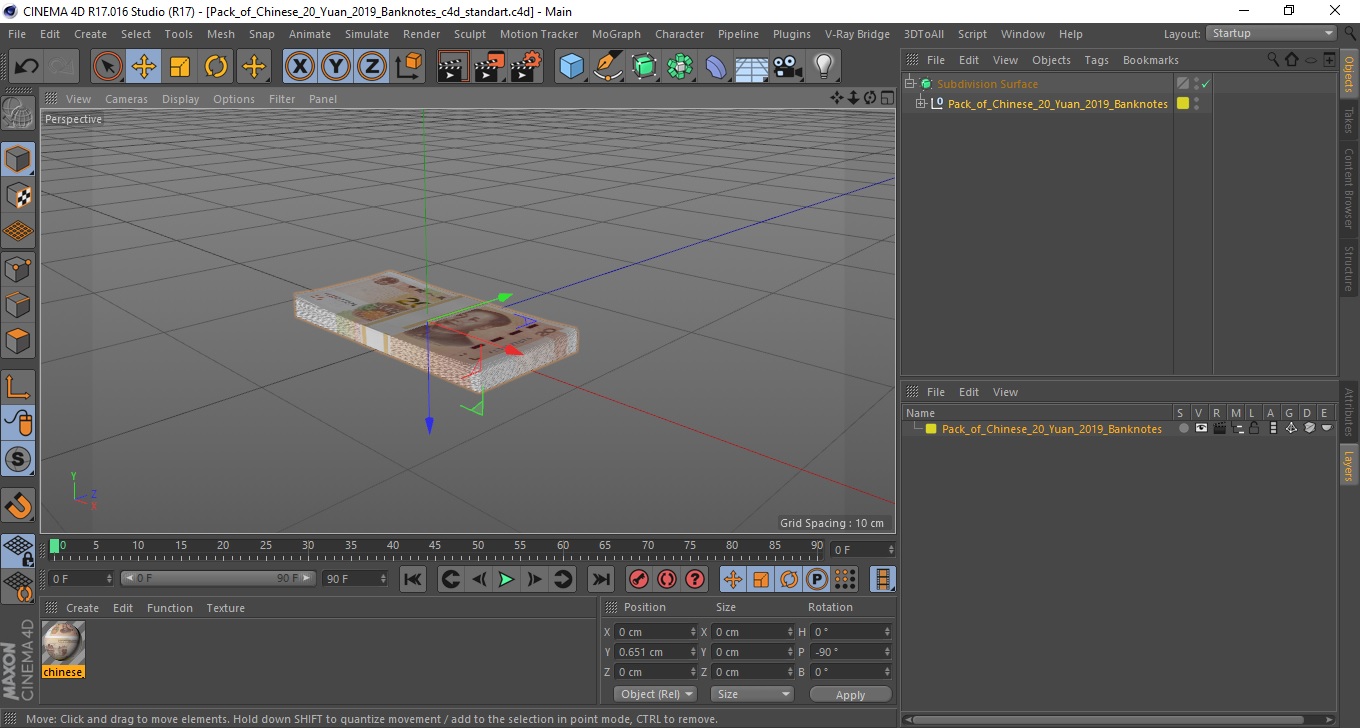Screen dimensions: 1360x728
Task: Toggle layer Lock icon
Action: click(1254, 428)
